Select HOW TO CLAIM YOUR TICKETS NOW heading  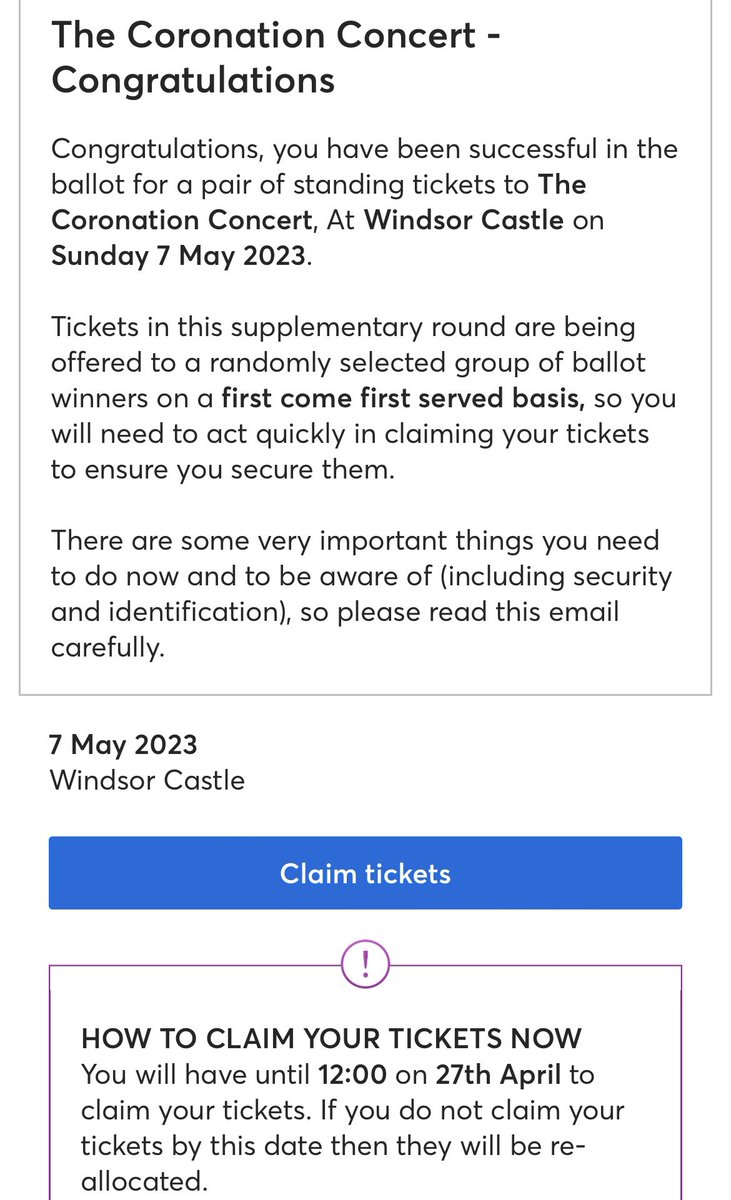[x=331, y=1039]
